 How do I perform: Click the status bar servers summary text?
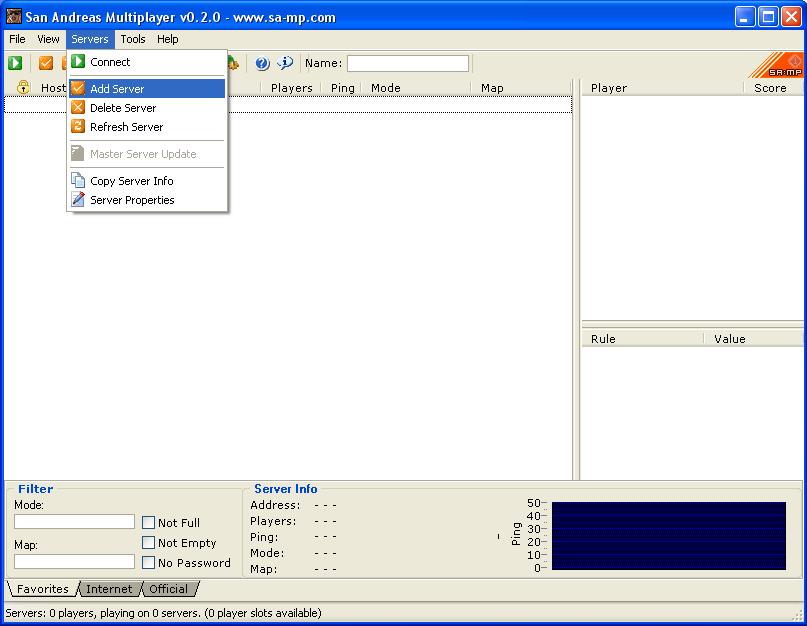163,613
